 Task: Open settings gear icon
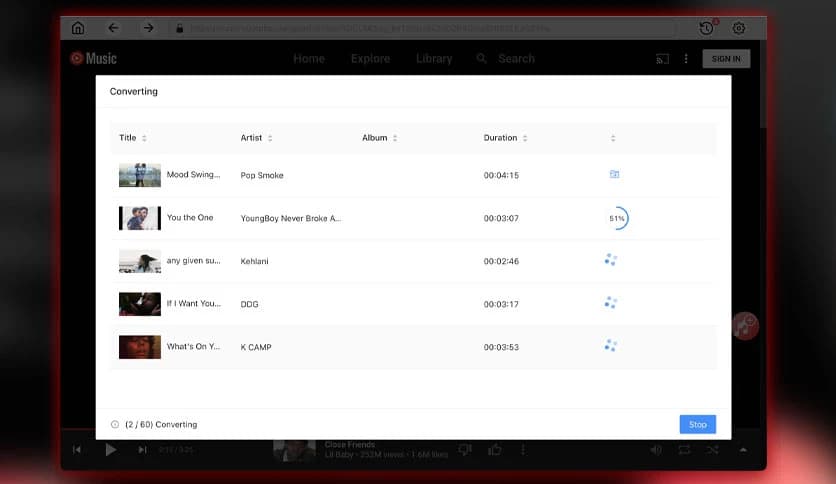pyautogui.click(x=738, y=28)
